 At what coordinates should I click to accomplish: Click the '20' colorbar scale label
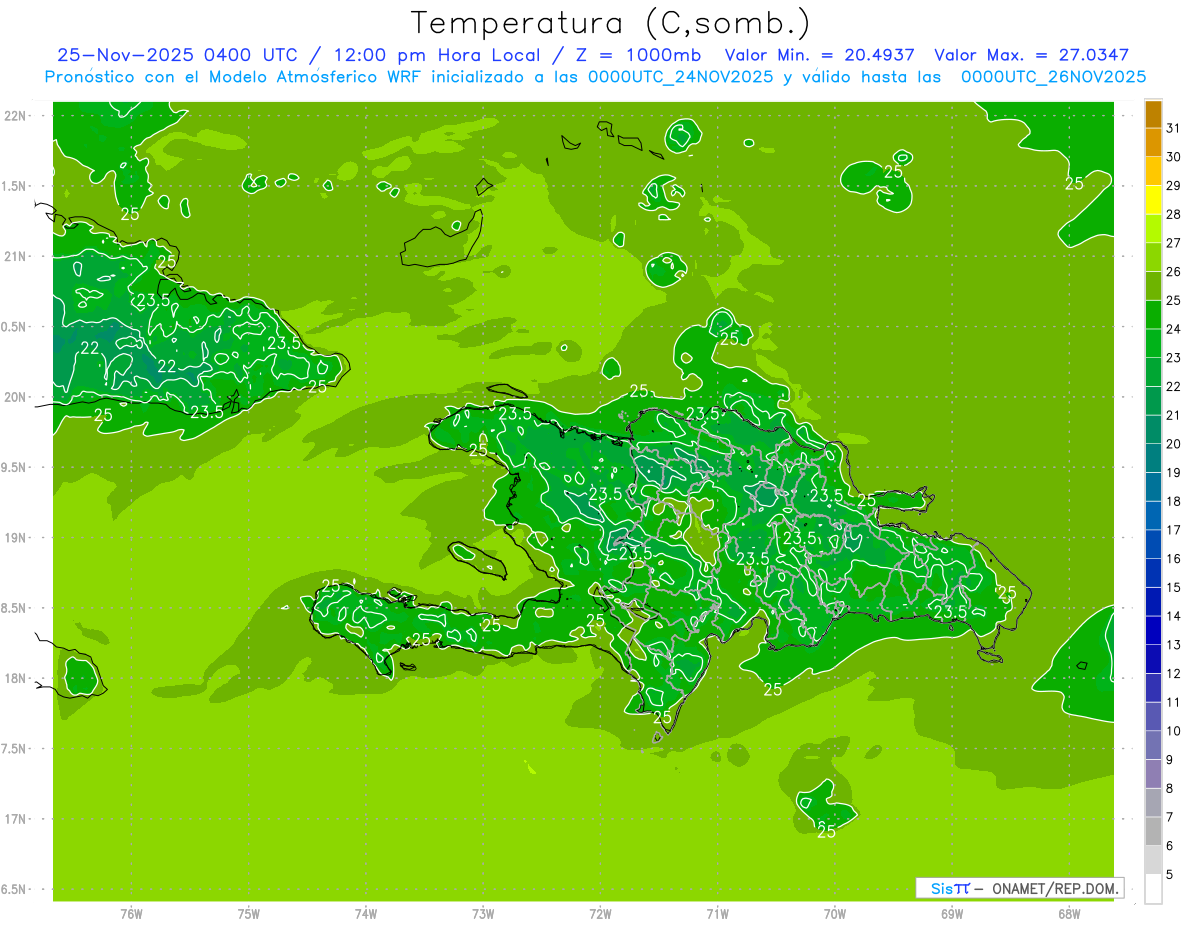tap(1173, 444)
